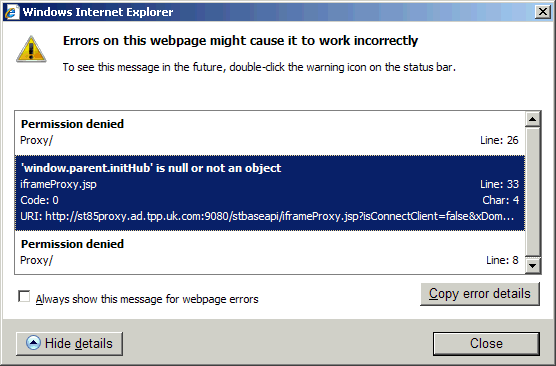Image resolution: width=556 pixels, height=366 pixels.
Task: Click Copy error details button
Action: point(480,294)
